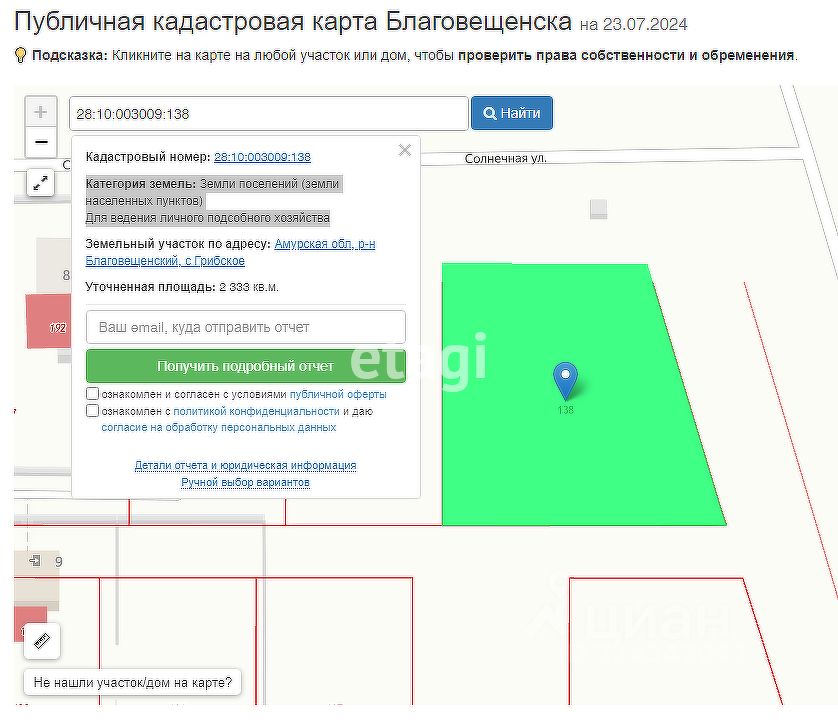Click the page title Публичная кадастровая карта Благовещенска
This screenshot has height=724, width=838.
293,22
